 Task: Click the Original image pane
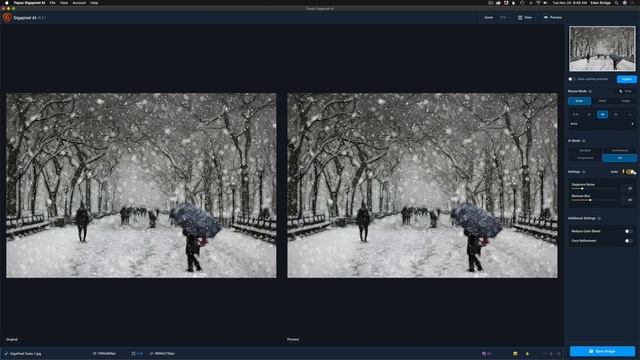141,185
